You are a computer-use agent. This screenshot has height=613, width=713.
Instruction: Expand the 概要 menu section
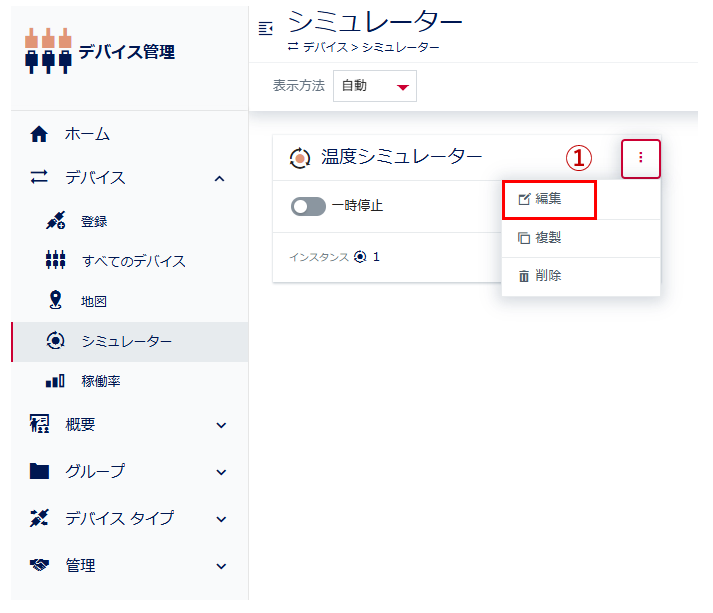tap(221, 425)
